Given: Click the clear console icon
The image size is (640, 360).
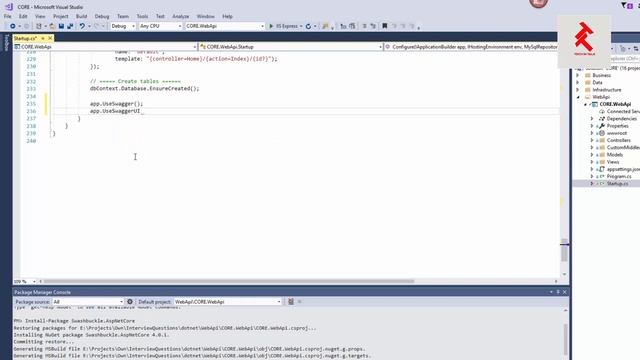Looking at the screenshot, I should coord(291,302).
